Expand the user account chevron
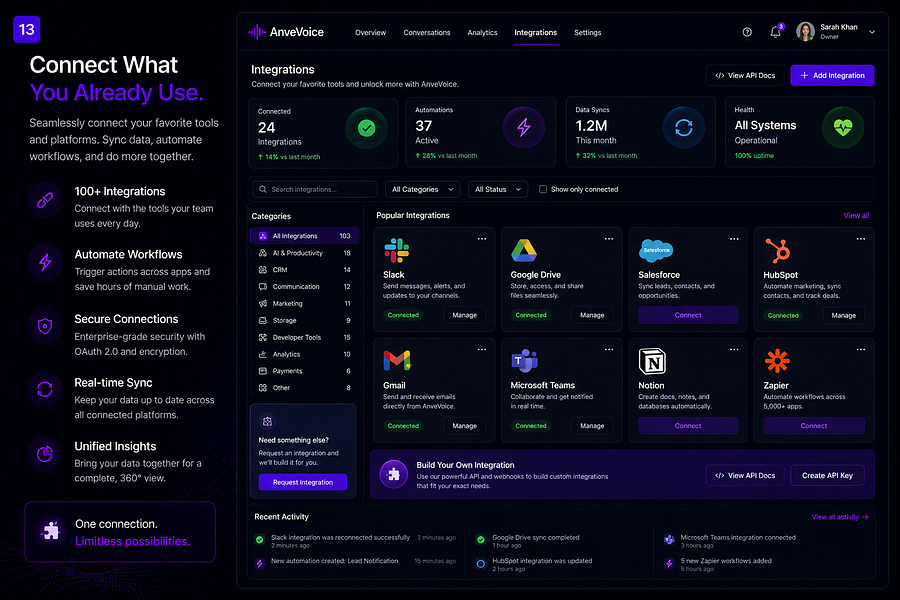The image size is (900, 600). [x=872, y=32]
